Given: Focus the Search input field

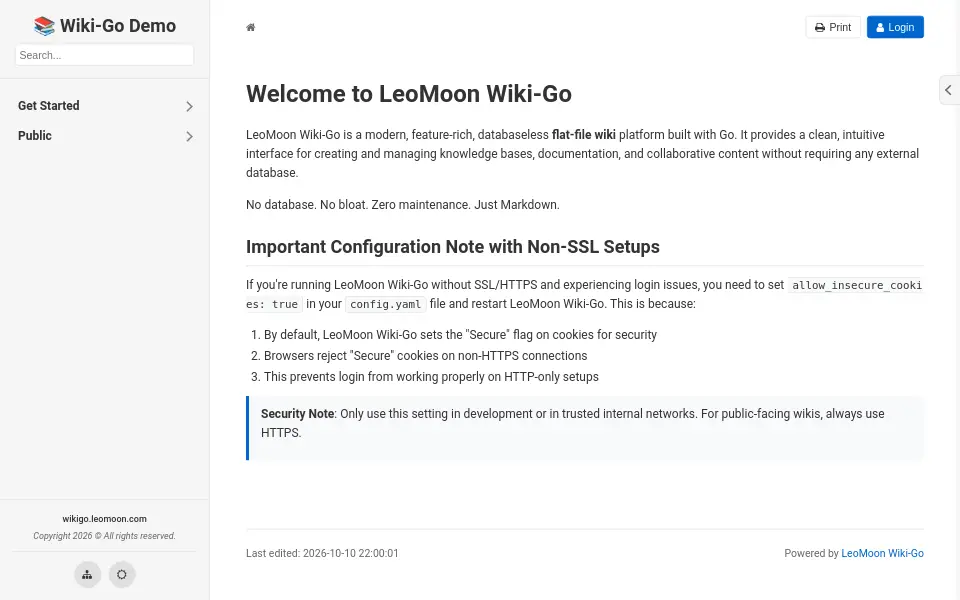Looking at the screenshot, I should 105,55.
